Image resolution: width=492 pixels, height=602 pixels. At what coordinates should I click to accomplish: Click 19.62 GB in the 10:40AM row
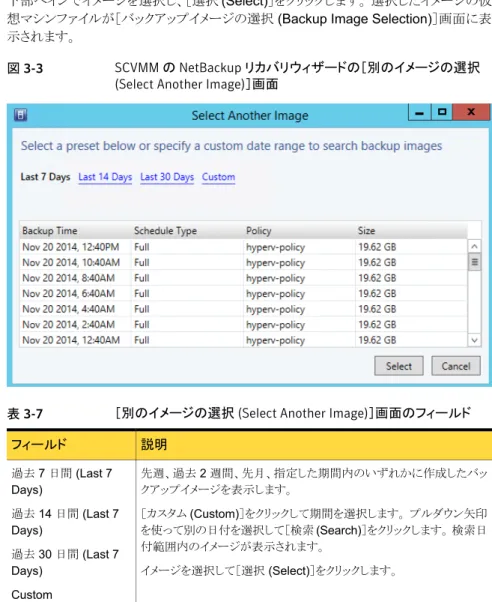(x=377, y=263)
